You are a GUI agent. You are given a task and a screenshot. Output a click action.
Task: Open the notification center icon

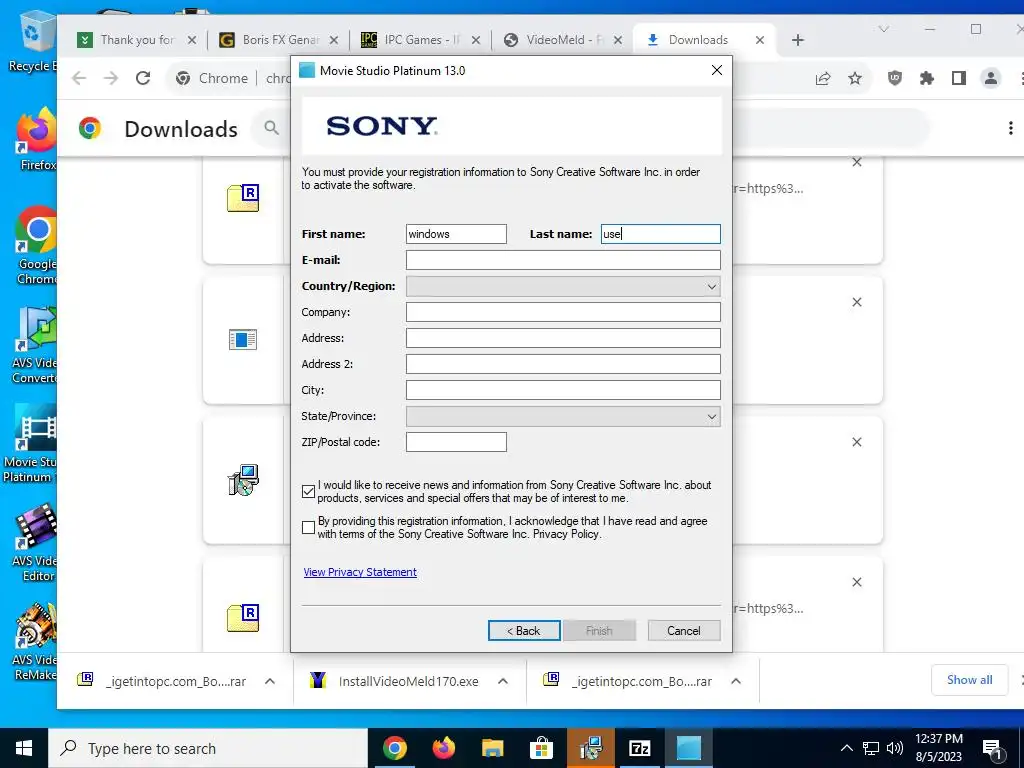click(992, 748)
